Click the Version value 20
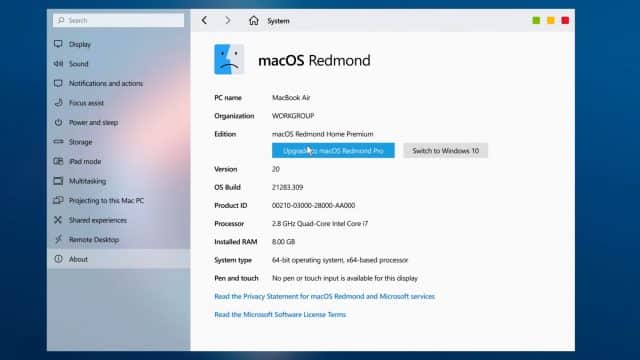 coord(276,169)
